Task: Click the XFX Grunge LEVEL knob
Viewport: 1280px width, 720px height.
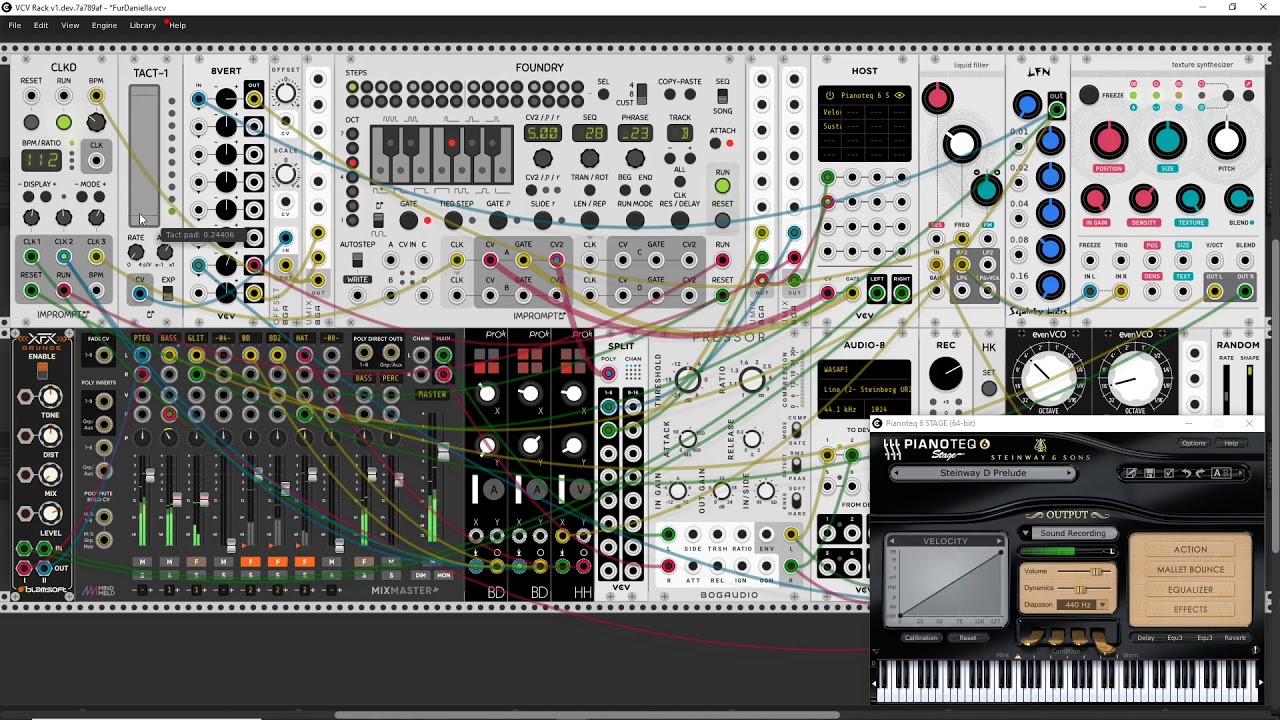Action: [50, 513]
